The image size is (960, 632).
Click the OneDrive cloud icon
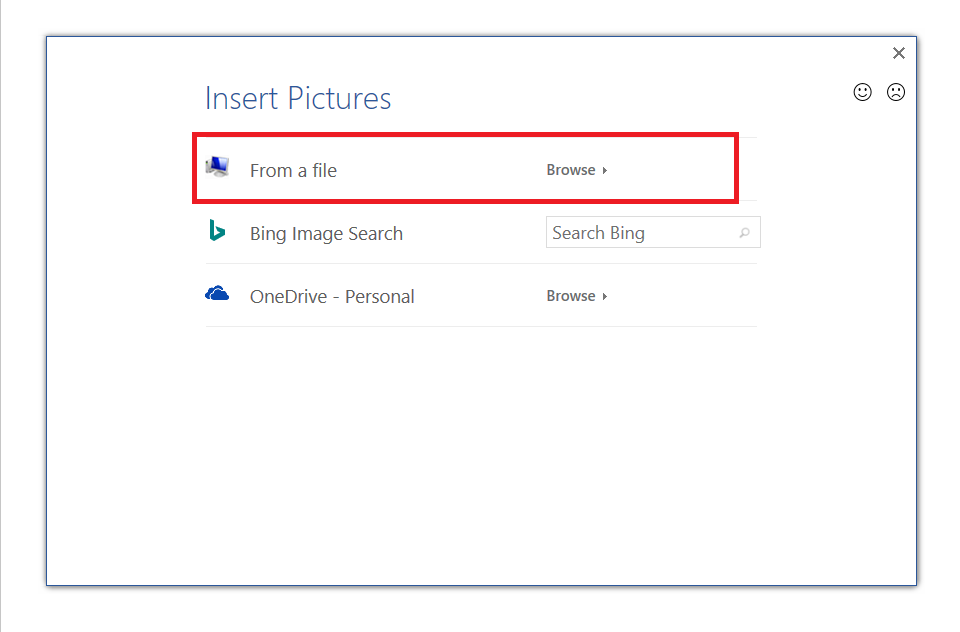217,294
